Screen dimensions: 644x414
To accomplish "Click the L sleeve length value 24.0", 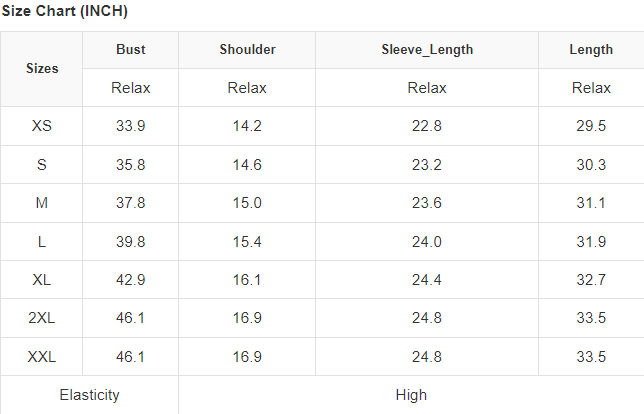I will click(x=427, y=241).
